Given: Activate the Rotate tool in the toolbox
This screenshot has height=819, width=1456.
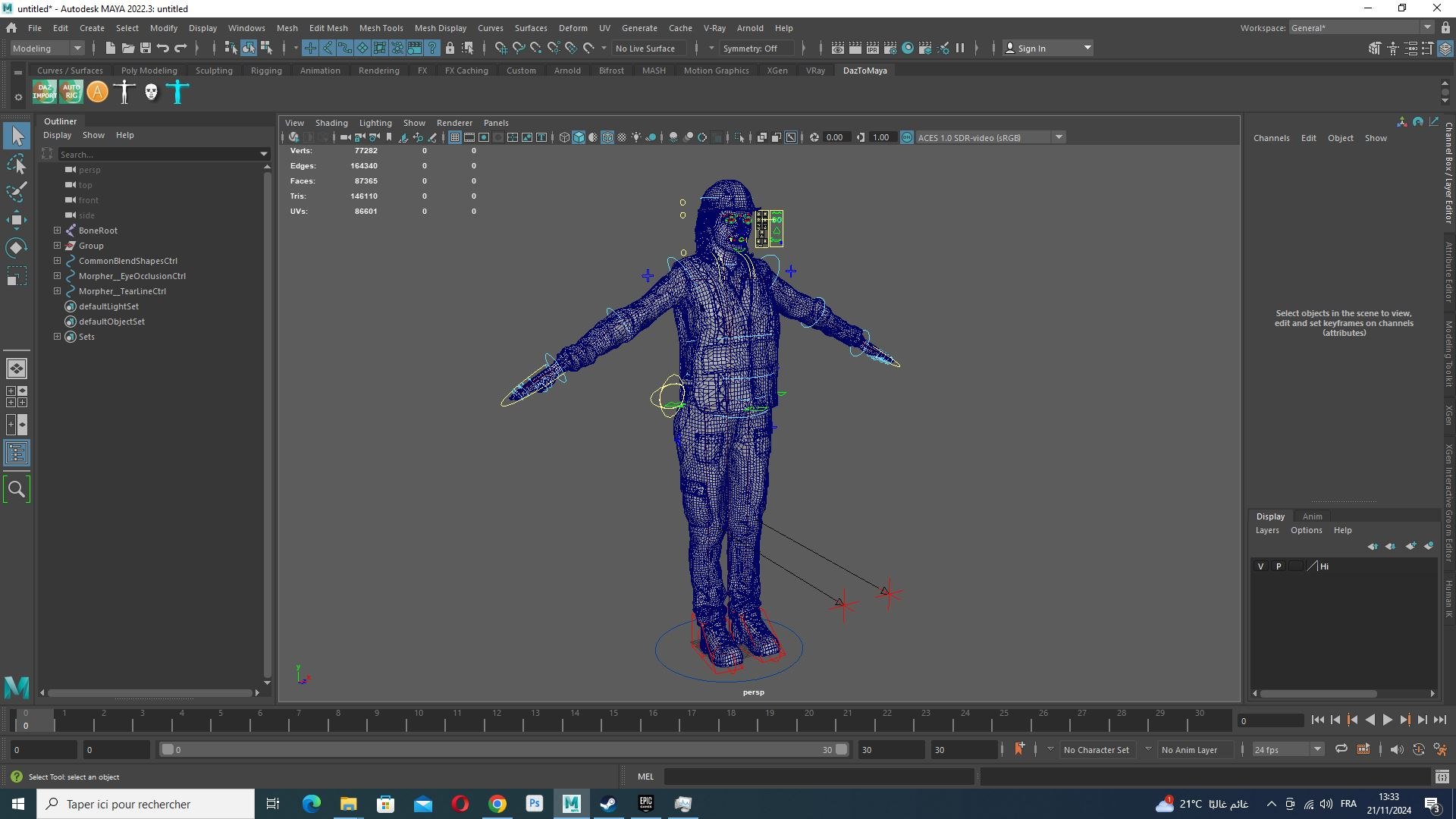Looking at the screenshot, I should click(16, 248).
